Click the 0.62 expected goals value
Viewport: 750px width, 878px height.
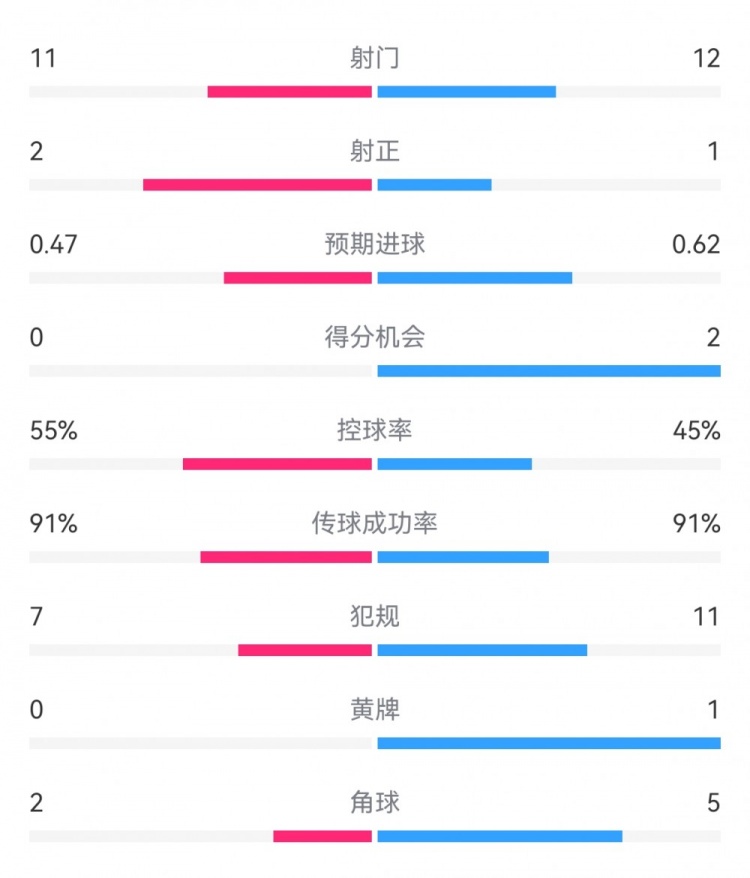697,244
